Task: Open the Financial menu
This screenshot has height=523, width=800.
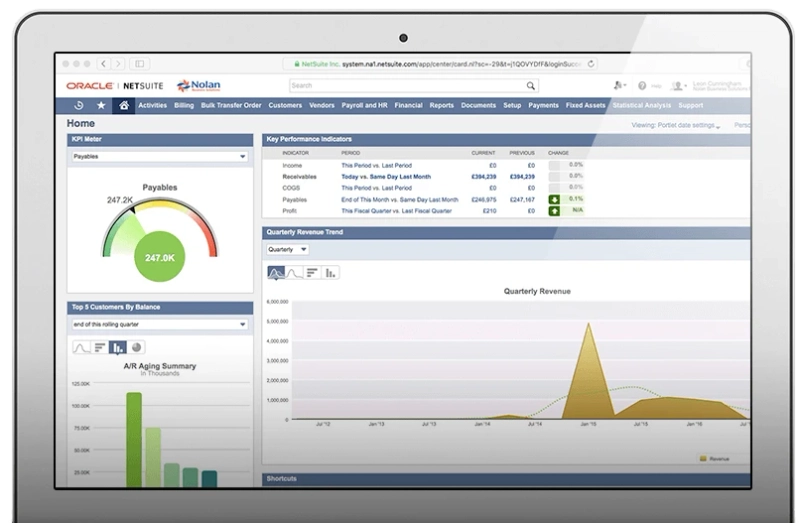Action: click(x=408, y=106)
